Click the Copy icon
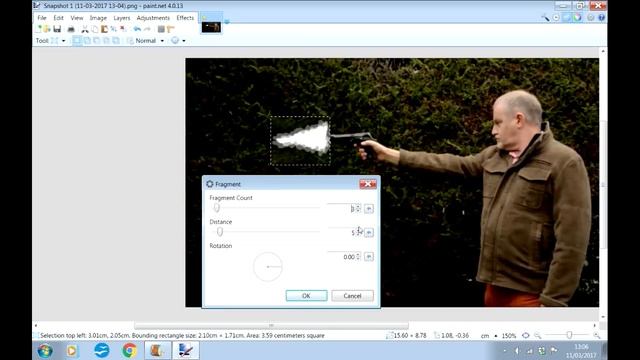Image resolution: width=640 pixels, height=360 pixels. [95, 29]
